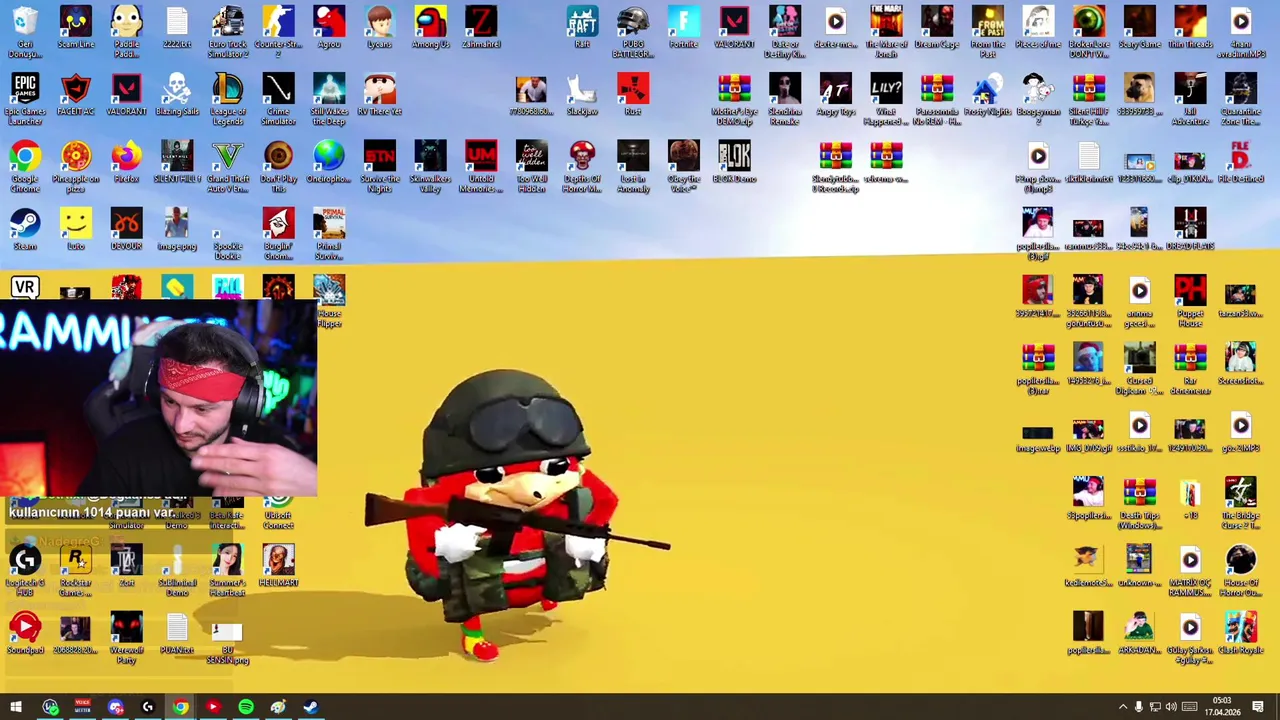Screen dimensions: 1280x720
Task: Launch the Jail Adventure shortcut
Action: point(1190,99)
